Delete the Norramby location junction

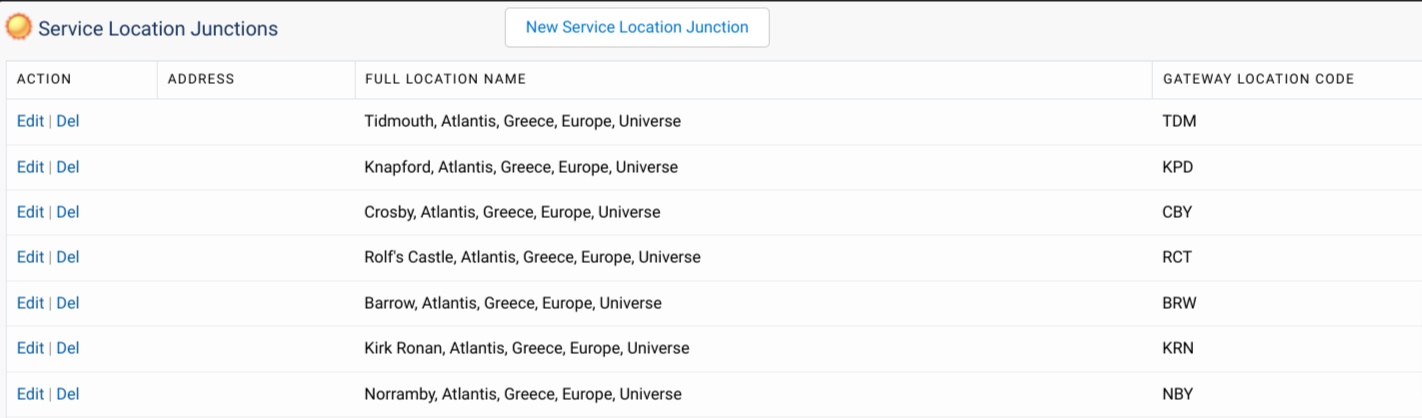point(68,394)
